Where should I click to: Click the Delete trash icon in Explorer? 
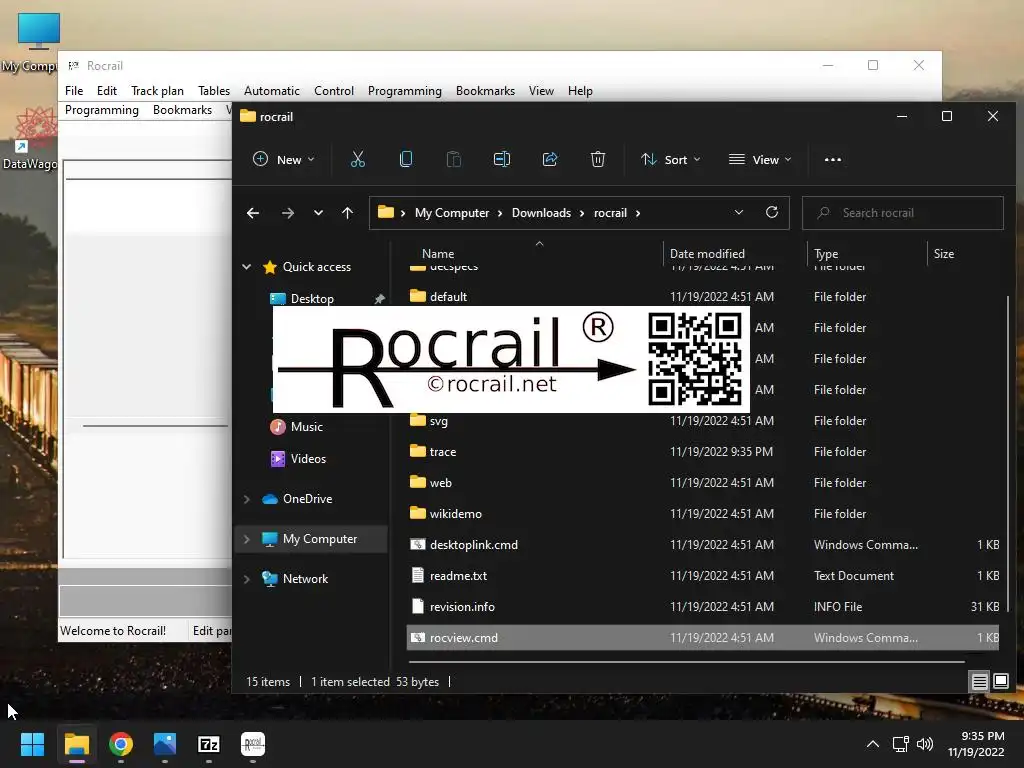click(598, 159)
